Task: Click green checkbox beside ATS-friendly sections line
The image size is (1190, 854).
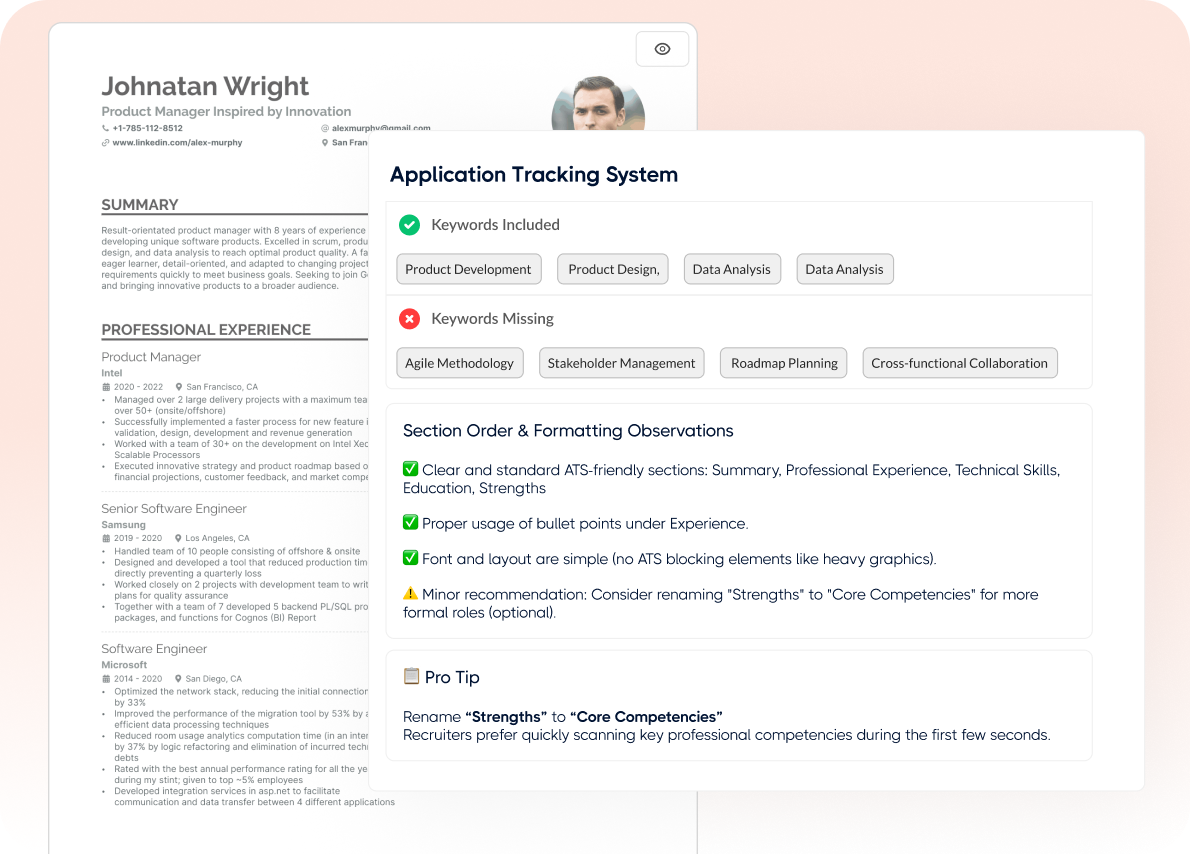Action: (x=411, y=469)
